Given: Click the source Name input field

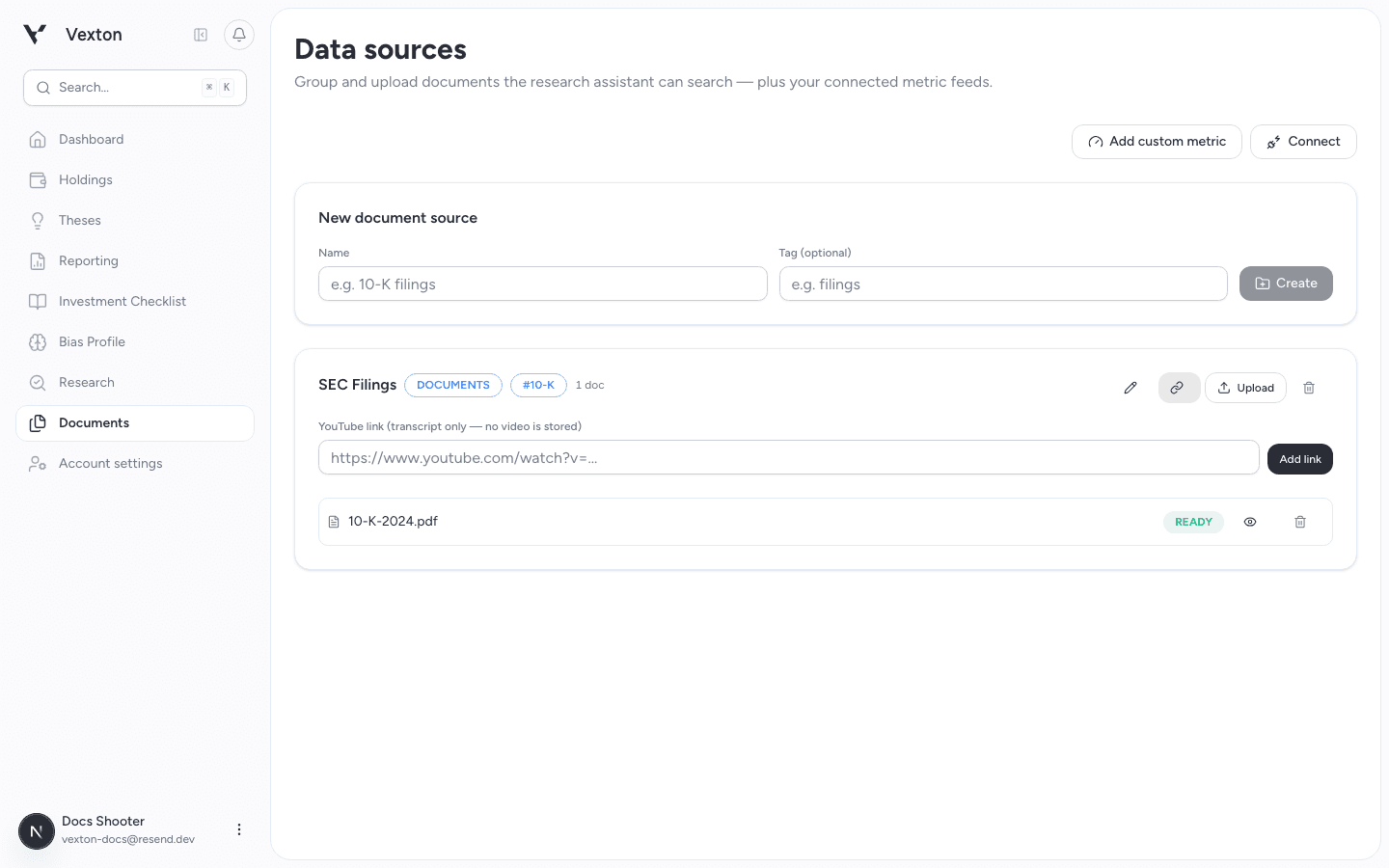Looking at the screenshot, I should [x=543, y=284].
